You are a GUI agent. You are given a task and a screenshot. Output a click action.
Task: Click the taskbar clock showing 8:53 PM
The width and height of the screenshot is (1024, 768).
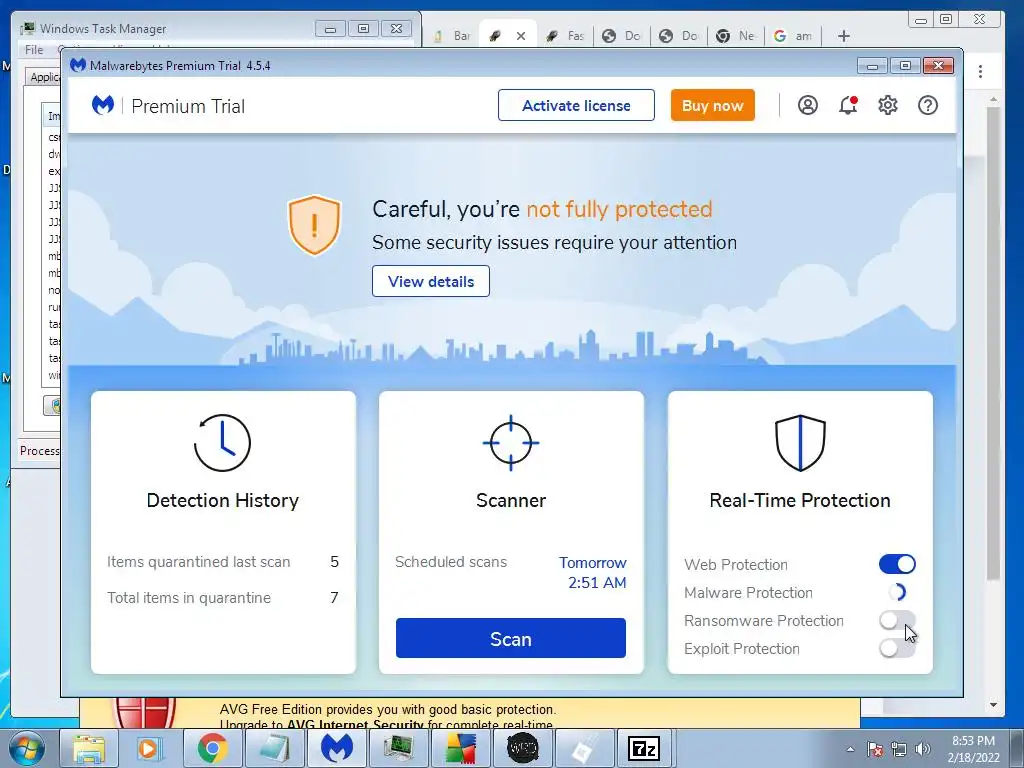click(973, 749)
